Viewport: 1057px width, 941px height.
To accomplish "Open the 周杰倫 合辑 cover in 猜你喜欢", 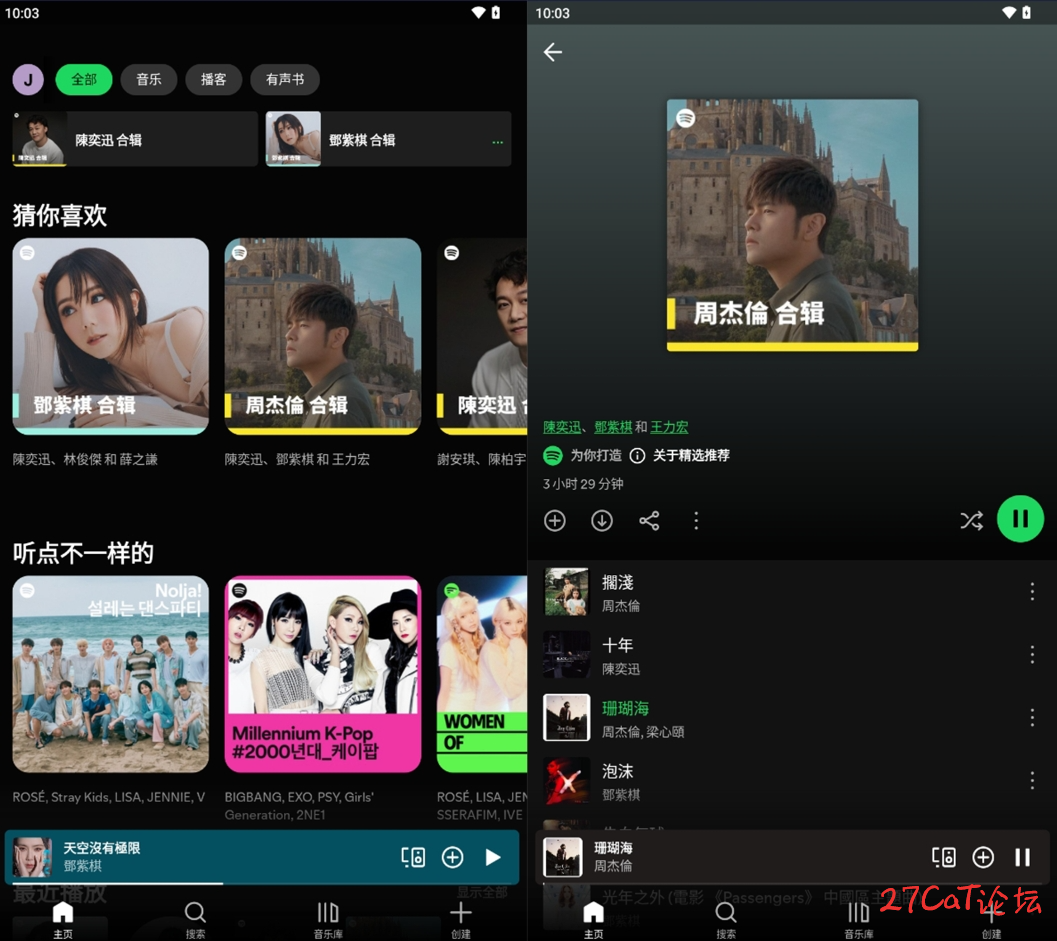I will point(323,336).
